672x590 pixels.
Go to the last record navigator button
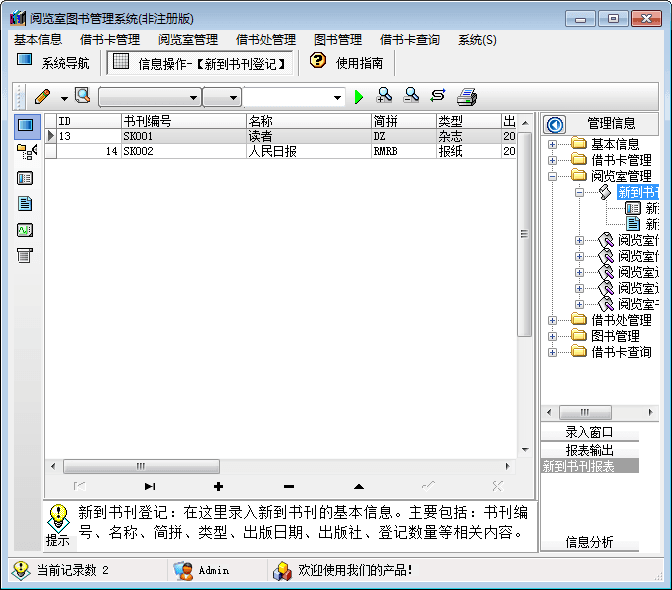(150, 486)
